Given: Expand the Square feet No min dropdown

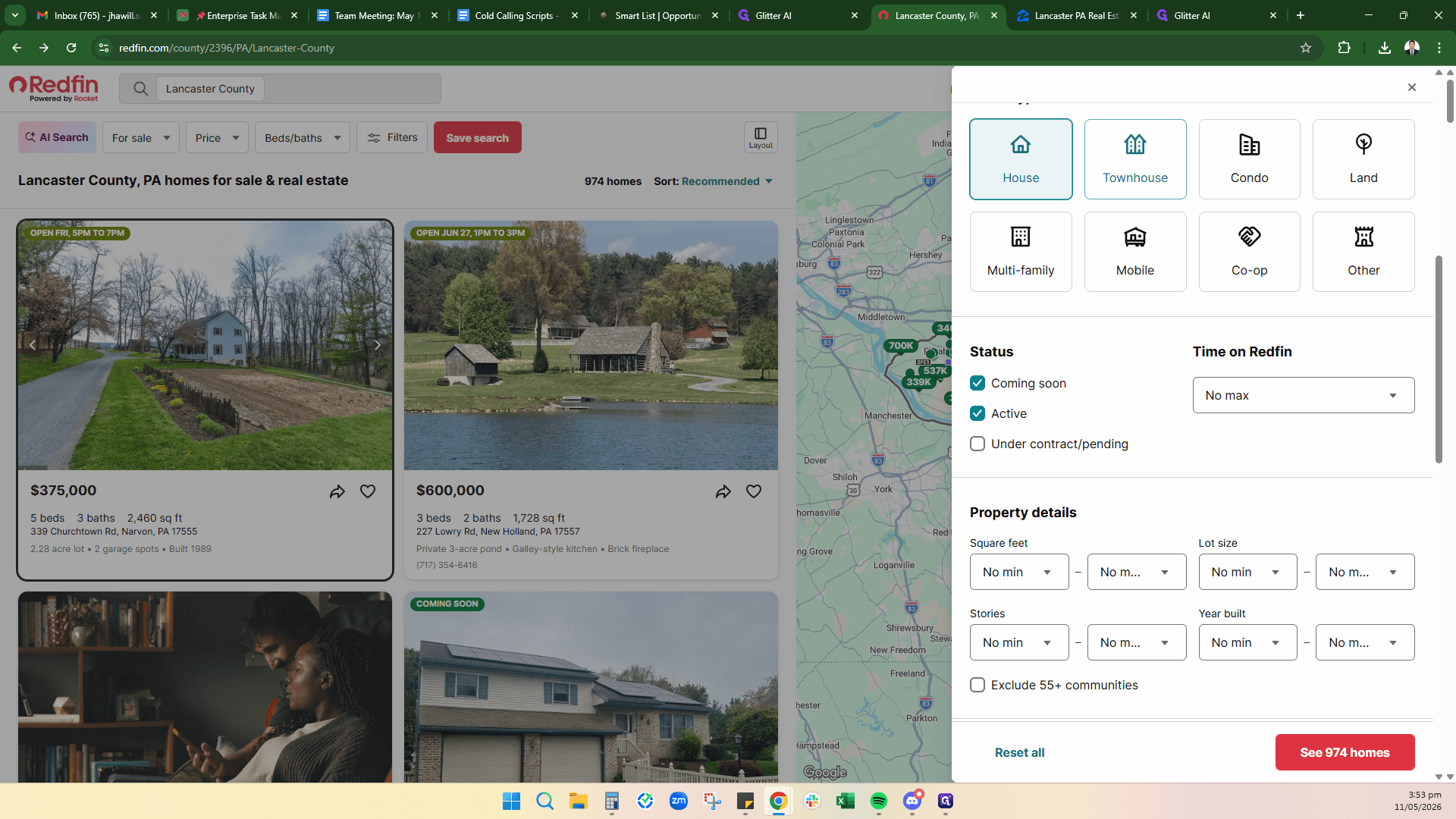Looking at the screenshot, I should point(1019,572).
